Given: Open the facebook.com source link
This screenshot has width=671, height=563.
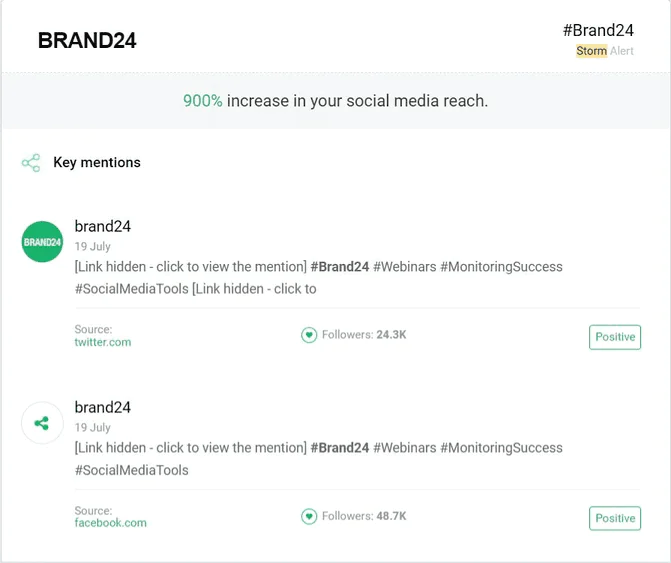Looking at the screenshot, I should coord(110,523).
